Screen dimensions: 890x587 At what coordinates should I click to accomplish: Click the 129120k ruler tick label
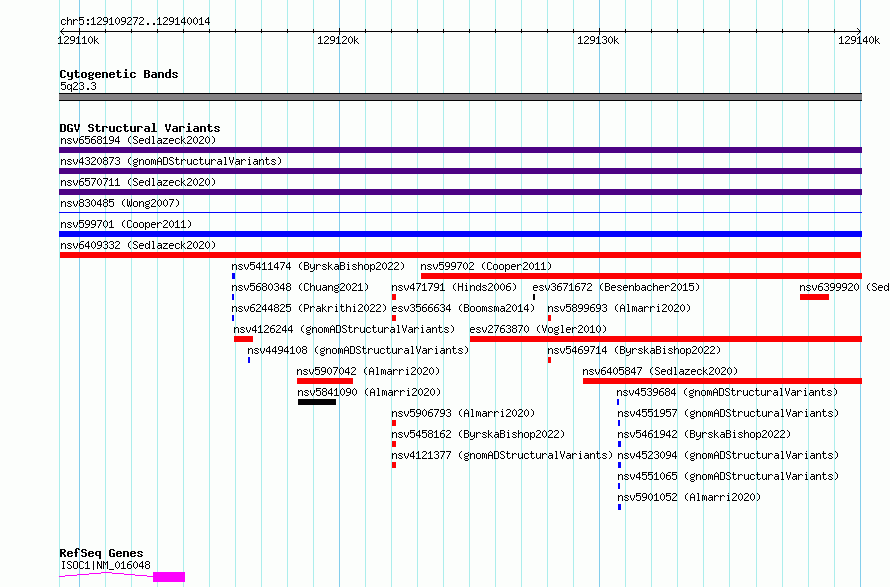tap(338, 40)
